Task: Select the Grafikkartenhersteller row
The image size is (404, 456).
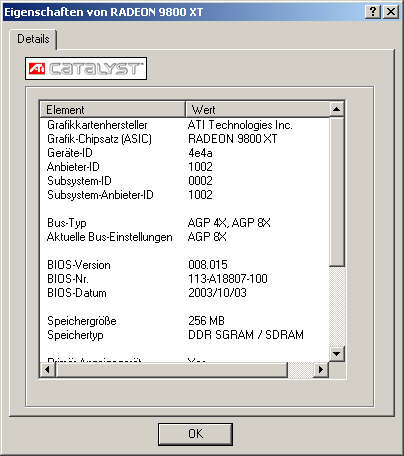Action: [184, 125]
